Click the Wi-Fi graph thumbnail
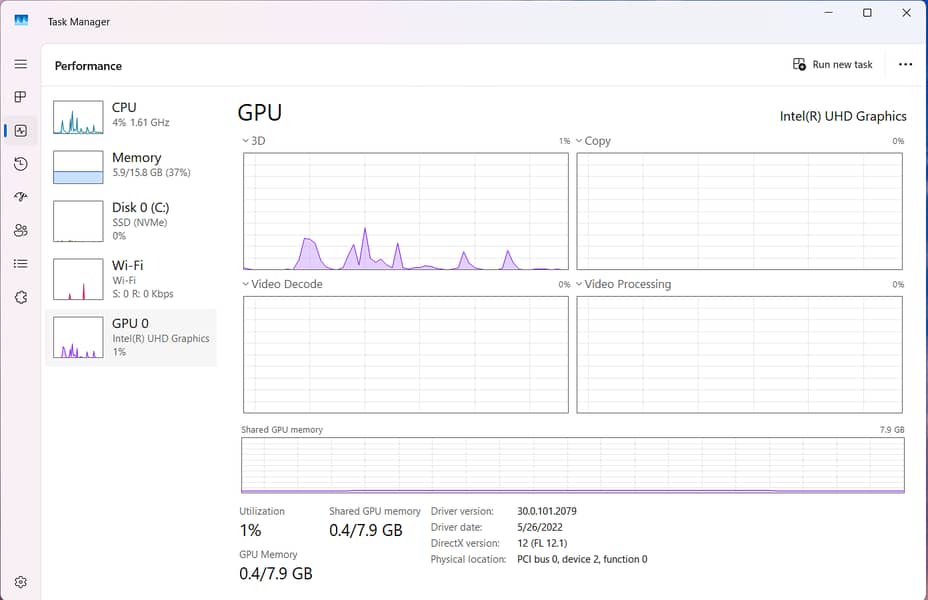This screenshot has height=600, width=928. (x=78, y=280)
